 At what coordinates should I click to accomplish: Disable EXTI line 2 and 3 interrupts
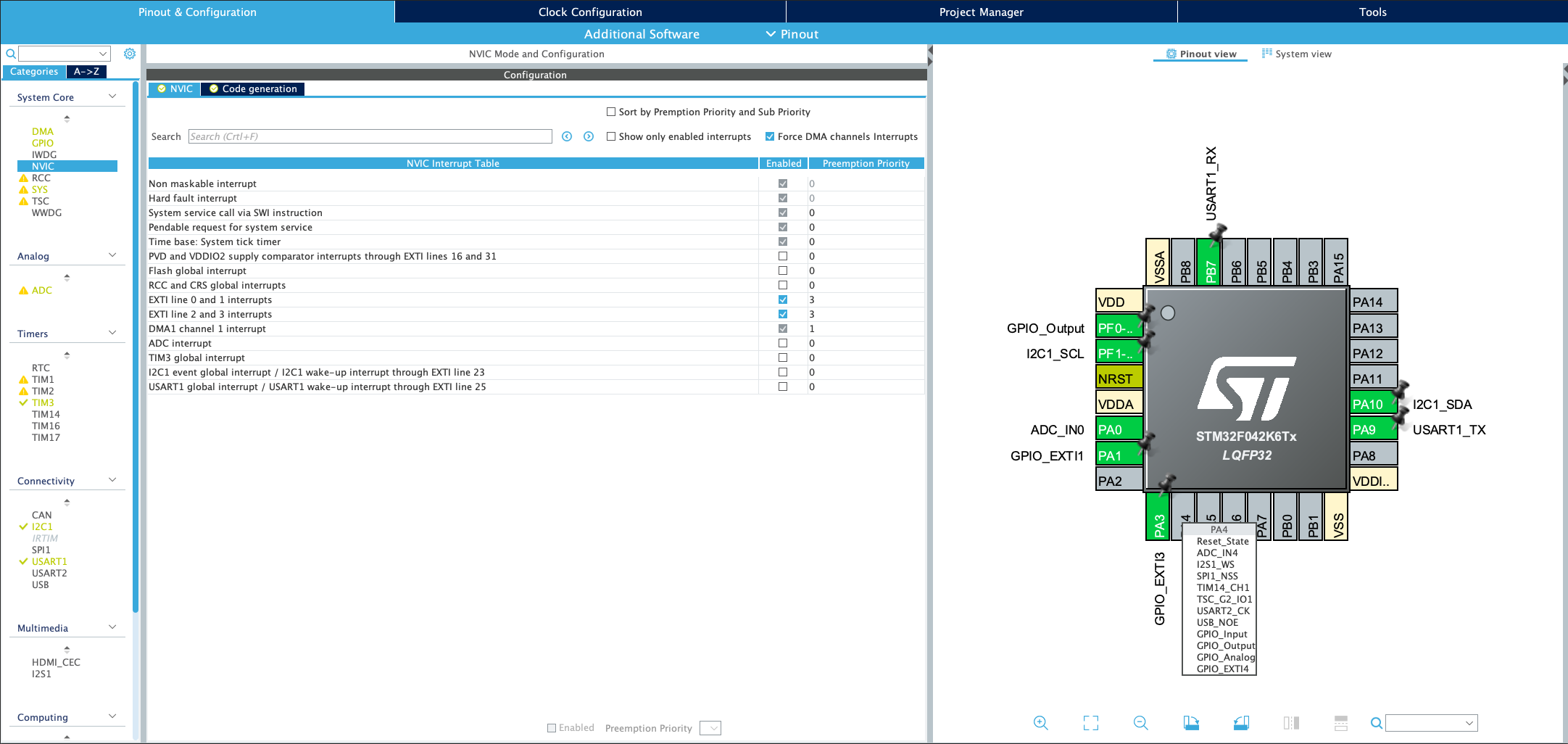point(783,314)
